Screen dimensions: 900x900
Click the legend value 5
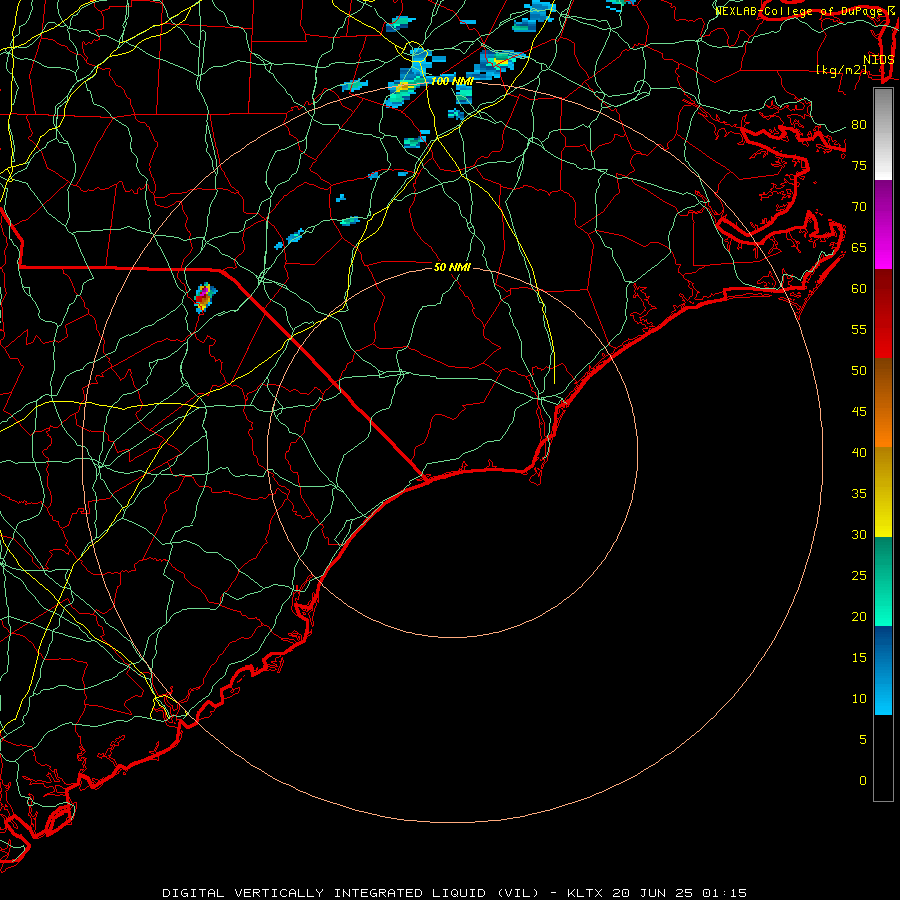(863, 740)
